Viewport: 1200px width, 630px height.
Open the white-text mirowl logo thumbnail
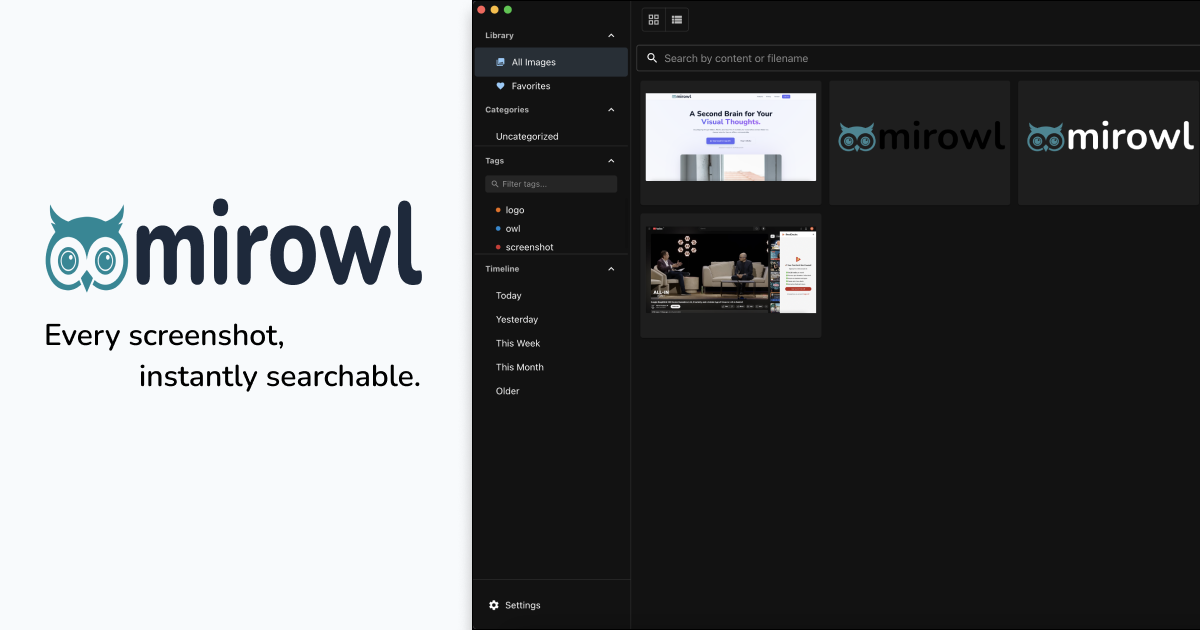pos(1109,143)
